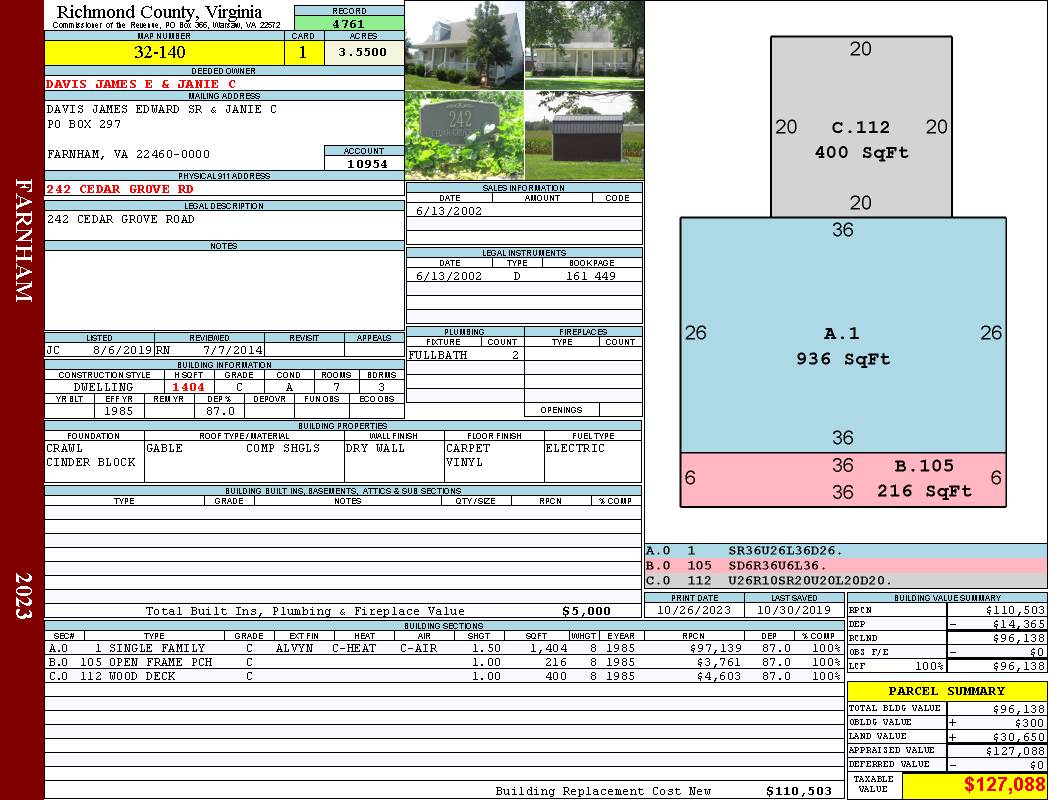Open the house with porch photo thumbnail
This screenshot has height=800, width=1050.
(585, 45)
